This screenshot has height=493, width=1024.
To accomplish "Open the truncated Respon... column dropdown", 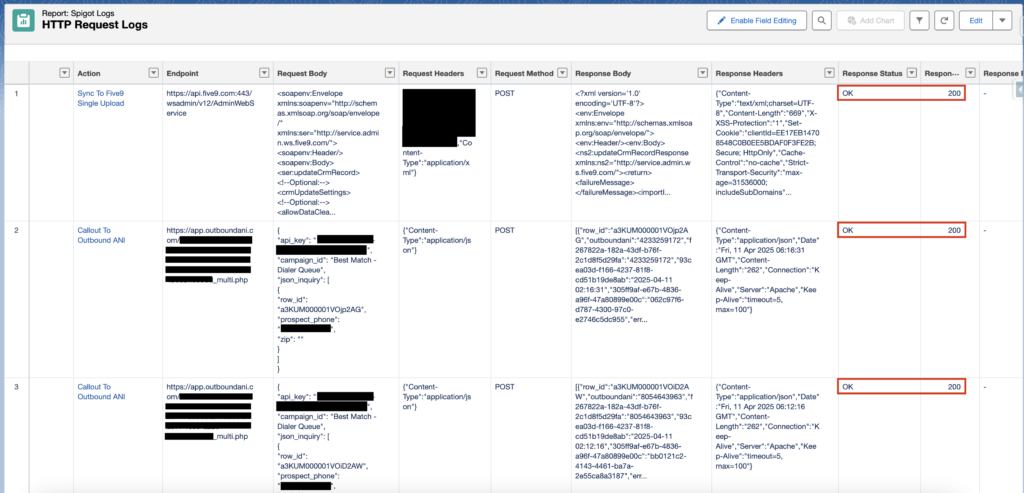I will pos(970,73).
